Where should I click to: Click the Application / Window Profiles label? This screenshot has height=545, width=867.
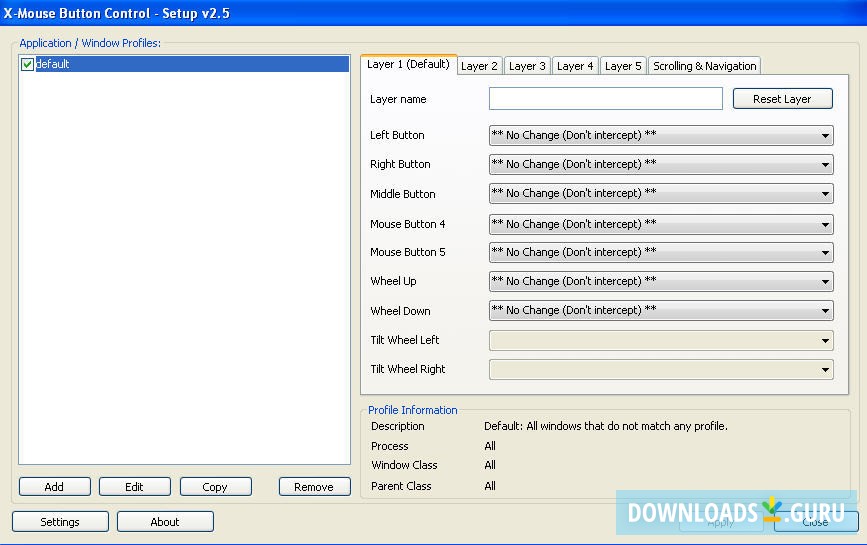(90, 43)
